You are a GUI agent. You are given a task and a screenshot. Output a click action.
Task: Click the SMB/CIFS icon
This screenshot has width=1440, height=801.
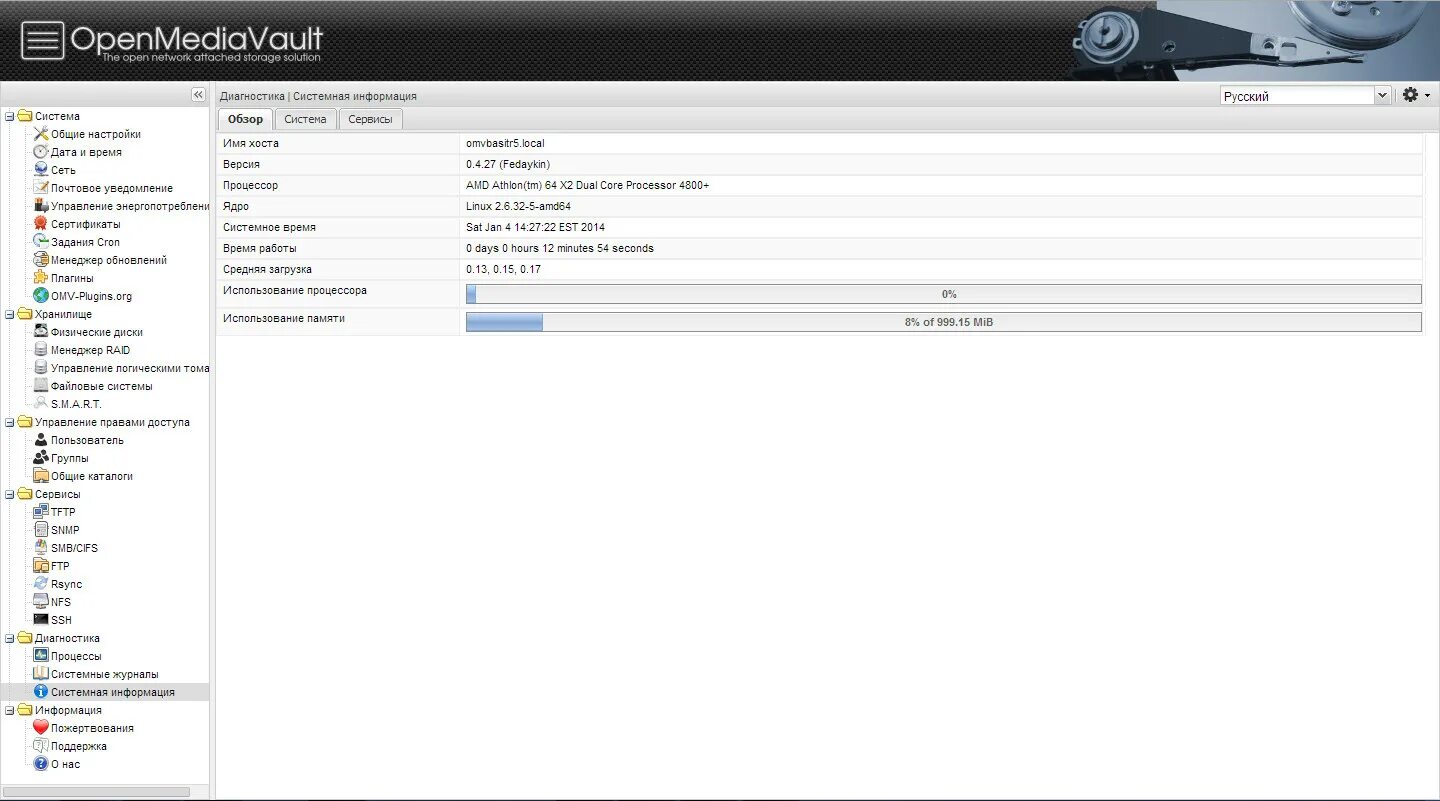[x=41, y=548]
